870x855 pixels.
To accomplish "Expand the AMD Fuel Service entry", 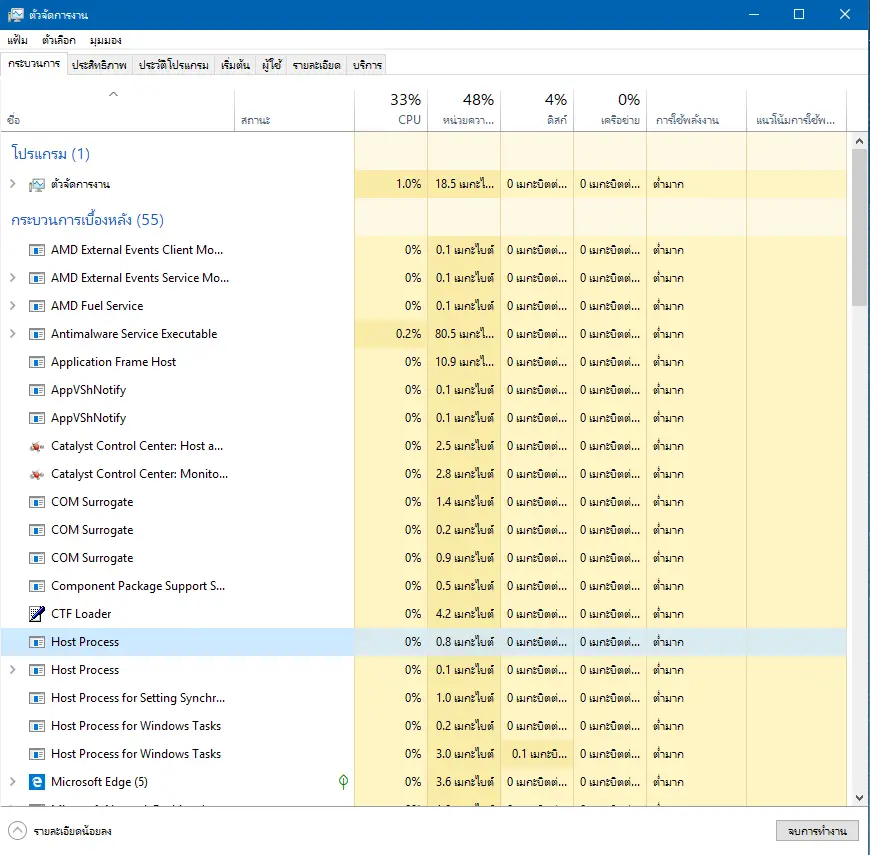I will click(x=13, y=306).
